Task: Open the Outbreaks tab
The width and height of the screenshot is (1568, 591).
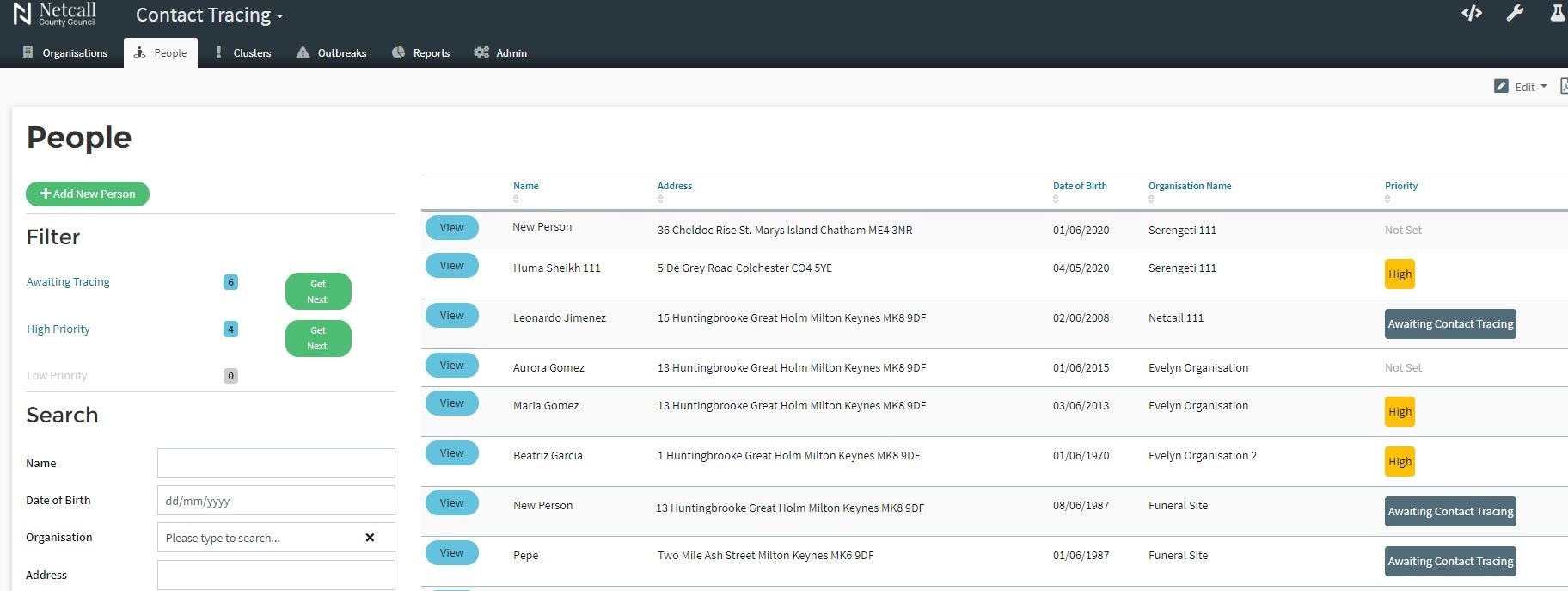Action: pos(331,53)
